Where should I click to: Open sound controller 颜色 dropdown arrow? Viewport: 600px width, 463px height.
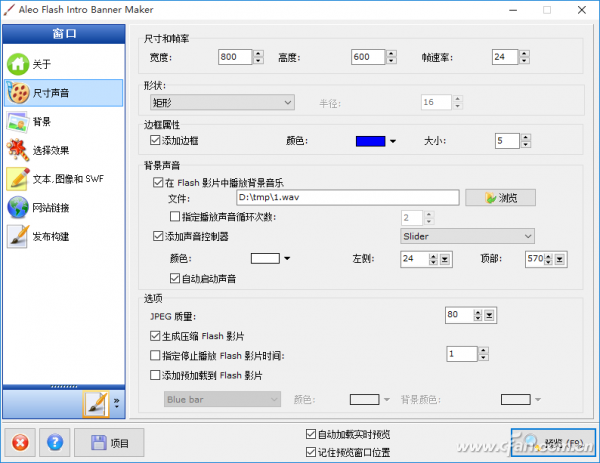[287, 259]
